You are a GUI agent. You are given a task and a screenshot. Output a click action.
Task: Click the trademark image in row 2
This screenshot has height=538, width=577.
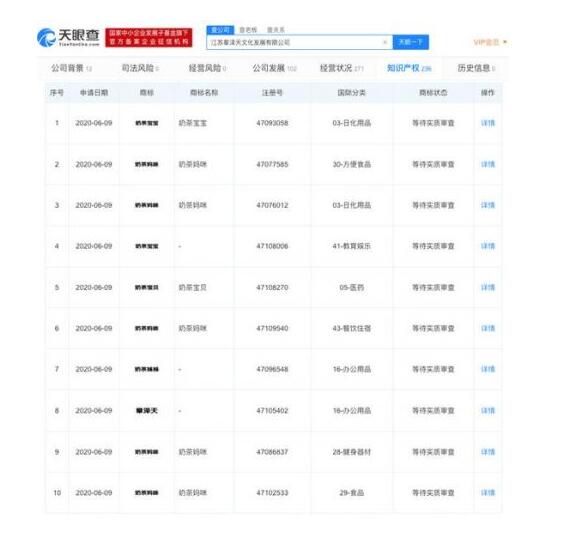(x=147, y=164)
